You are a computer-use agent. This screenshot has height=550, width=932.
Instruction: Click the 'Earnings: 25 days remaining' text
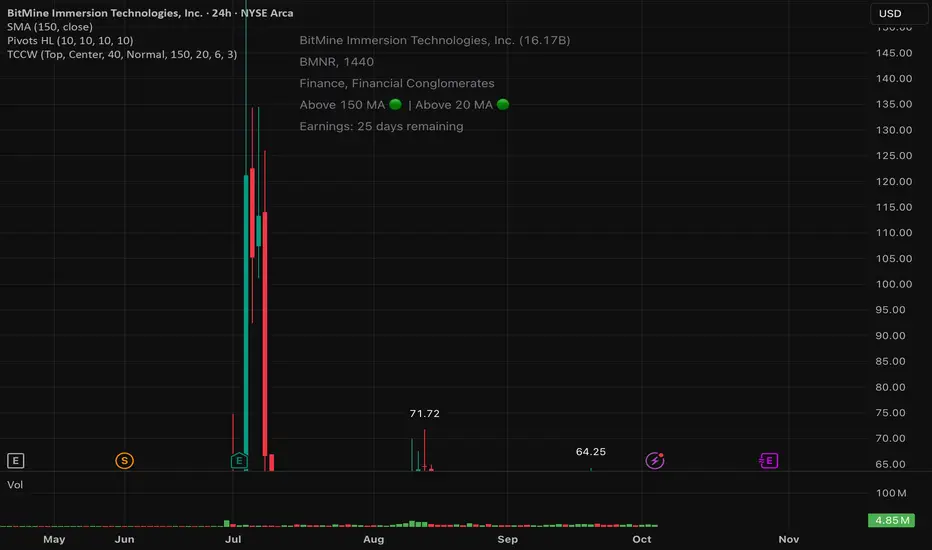tap(381, 126)
